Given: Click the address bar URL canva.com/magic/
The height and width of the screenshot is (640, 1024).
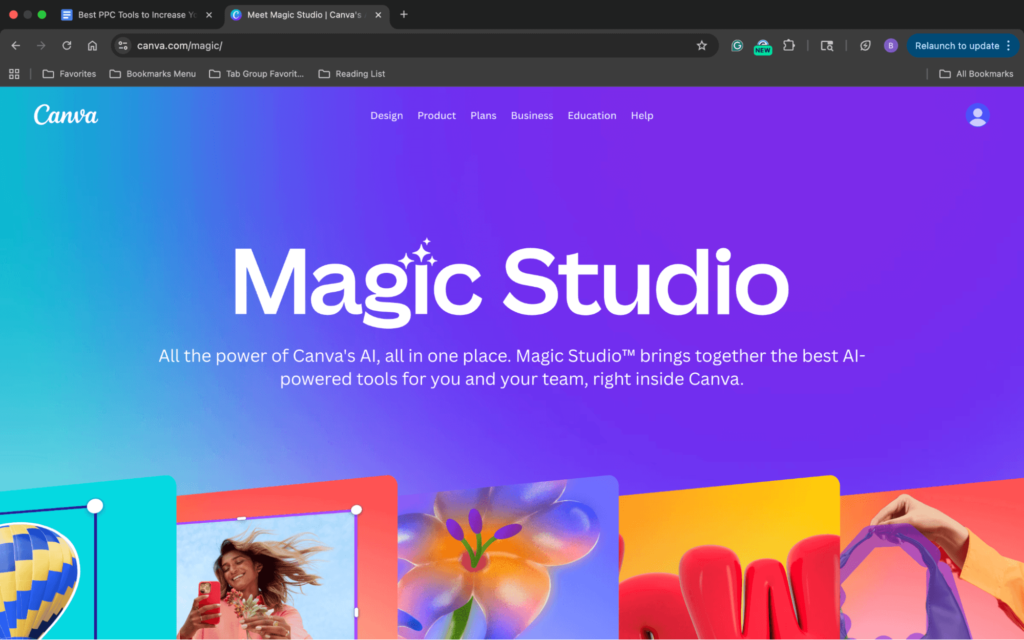Looking at the screenshot, I should 180,46.
